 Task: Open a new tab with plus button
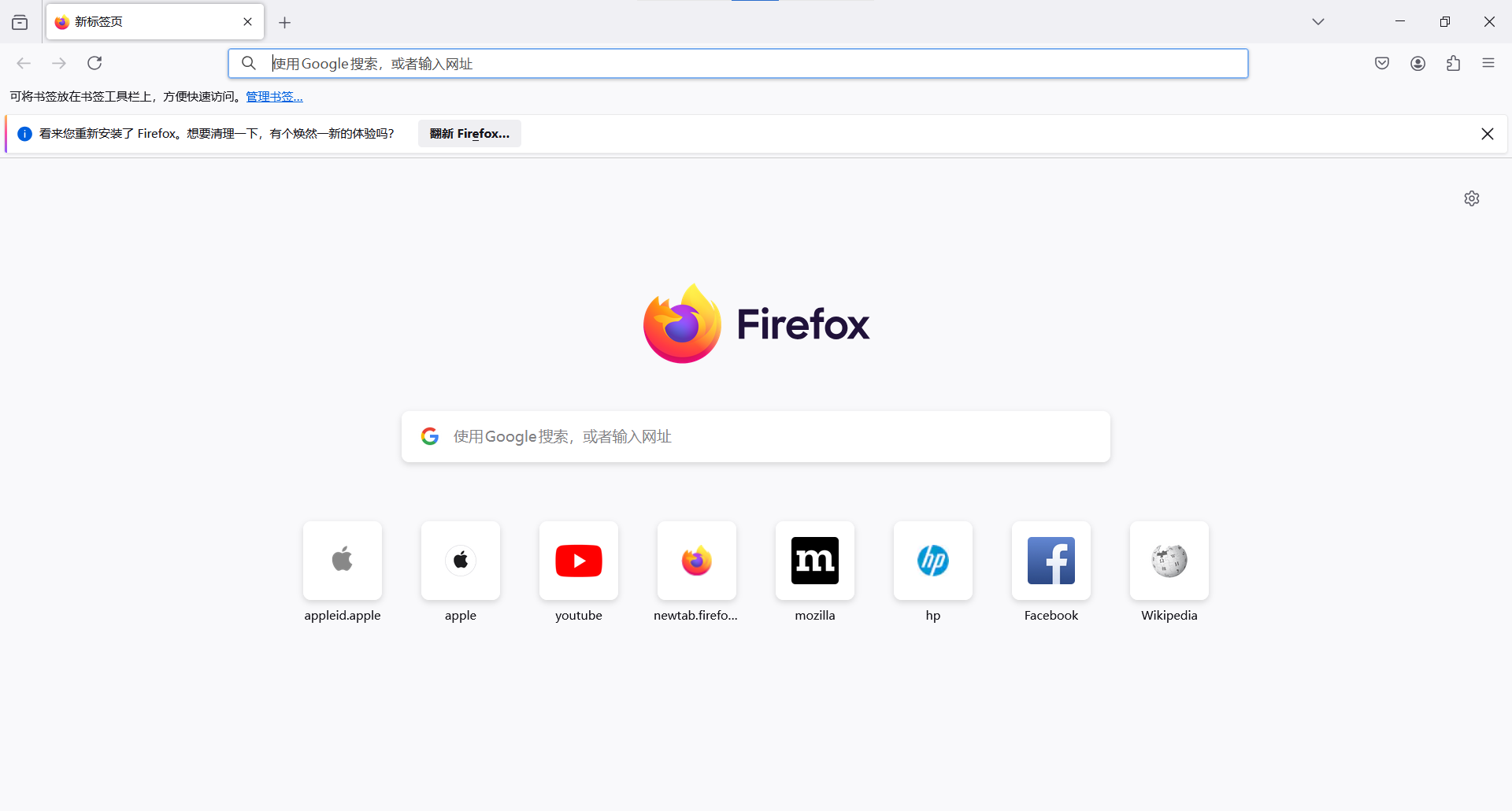pos(285,23)
